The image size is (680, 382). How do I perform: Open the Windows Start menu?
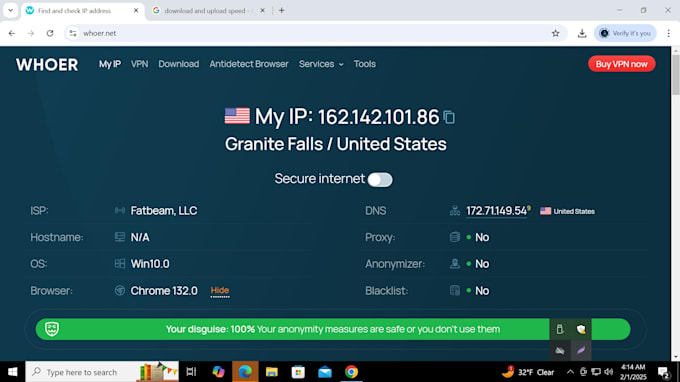point(13,372)
